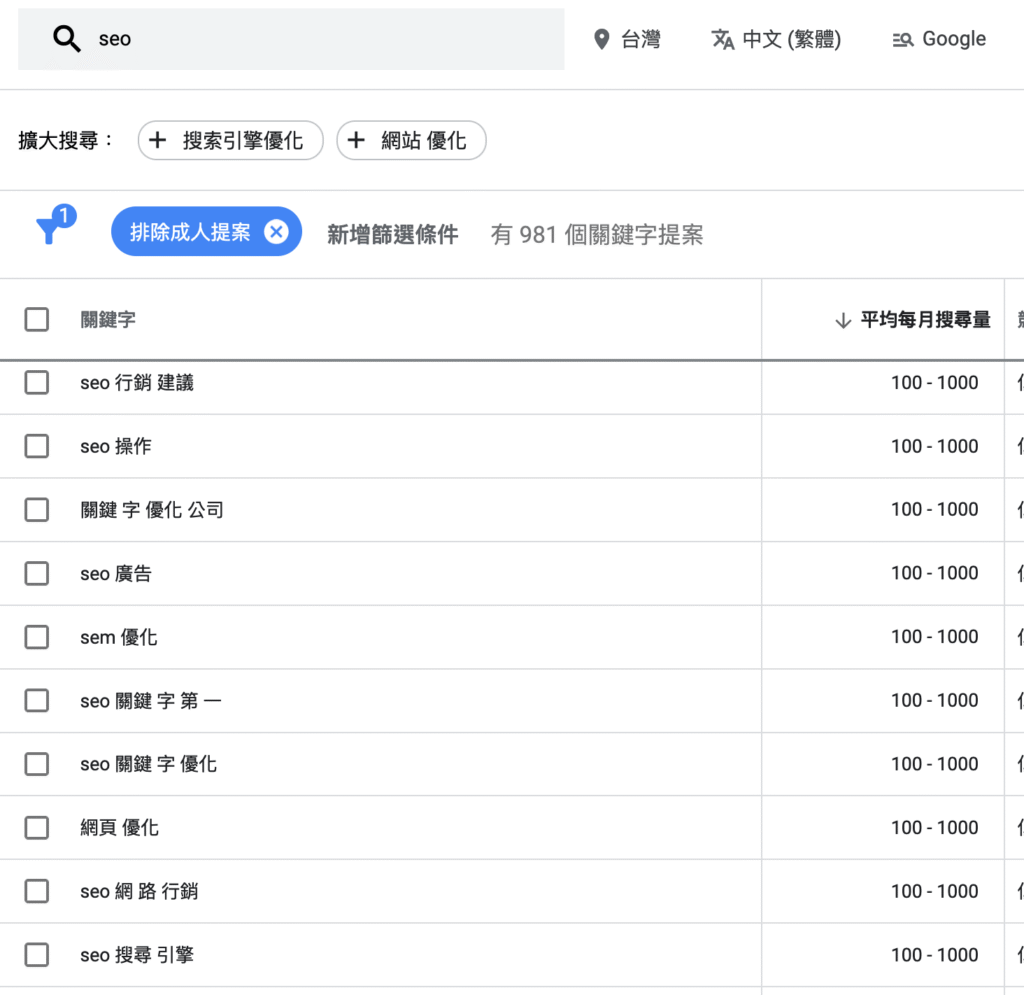The height and width of the screenshot is (995, 1024).
Task: Add 搜索引擎優化 to broaden search
Action: click(231, 140)
